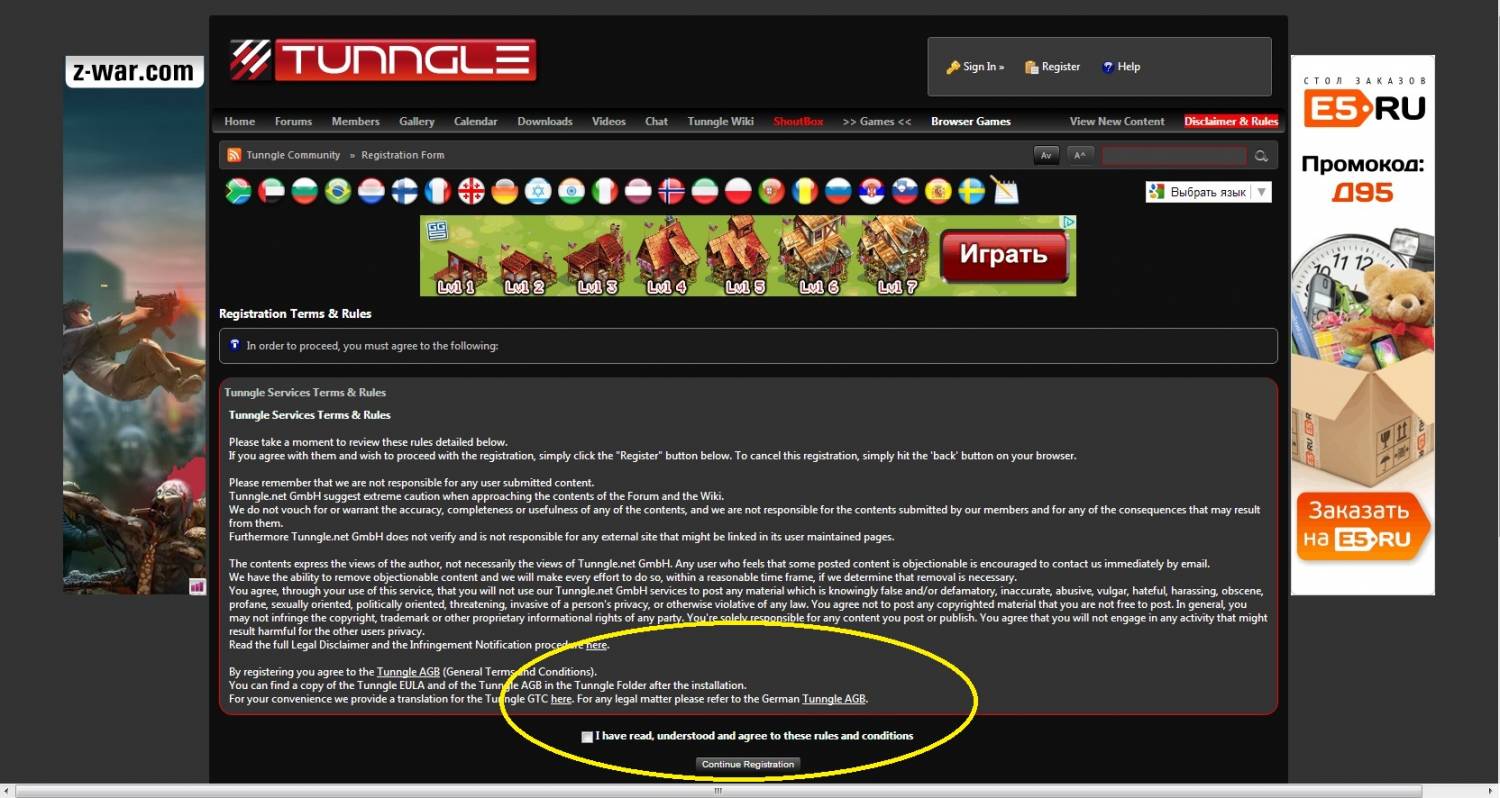This screenshot has height=798, width=1500.
Task: Click the Tunngle Community breadcrumb
Action: (x=293, y=155)
